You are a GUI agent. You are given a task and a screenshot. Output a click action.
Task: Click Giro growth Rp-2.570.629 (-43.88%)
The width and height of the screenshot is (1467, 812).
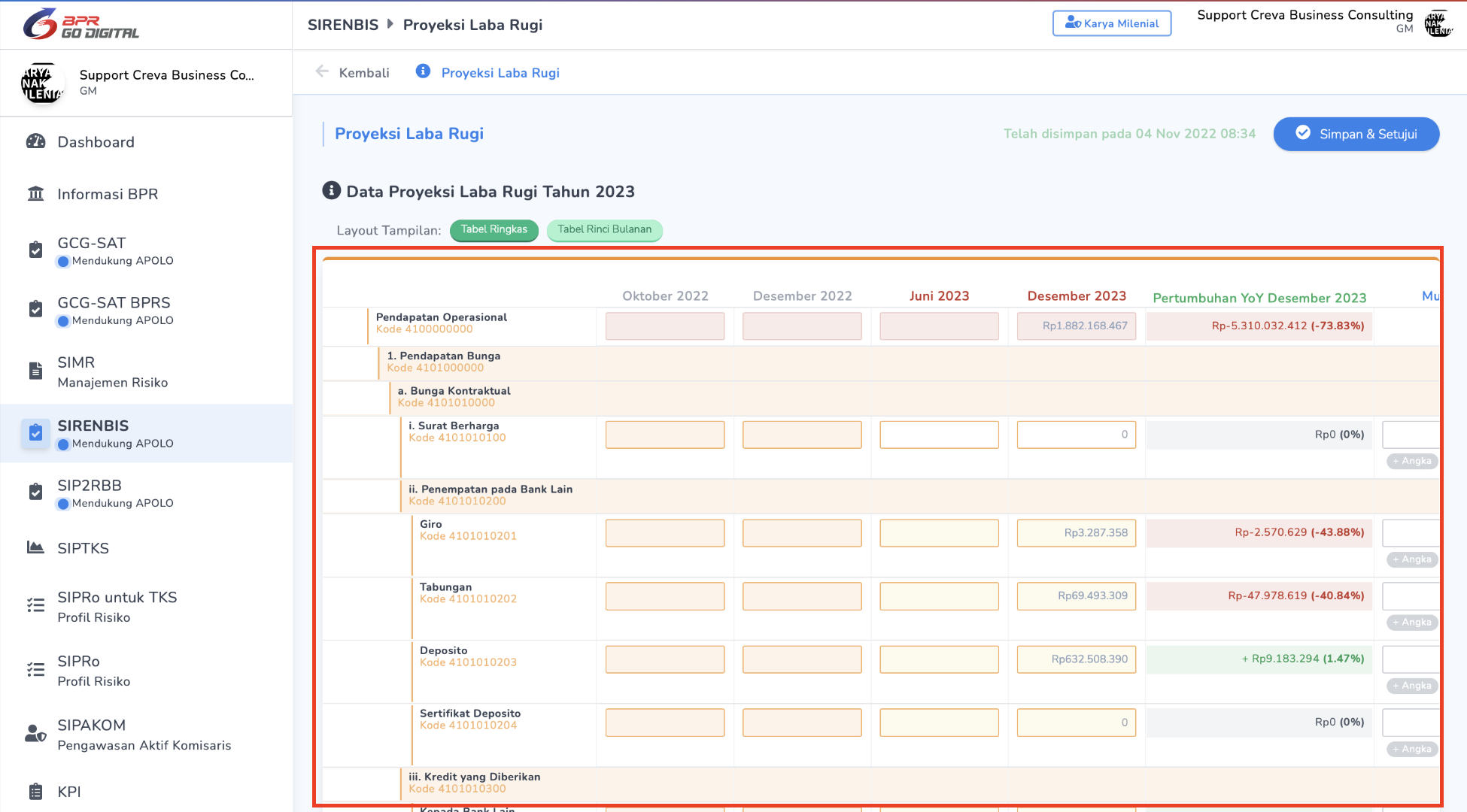click(x=1299, y=532)
